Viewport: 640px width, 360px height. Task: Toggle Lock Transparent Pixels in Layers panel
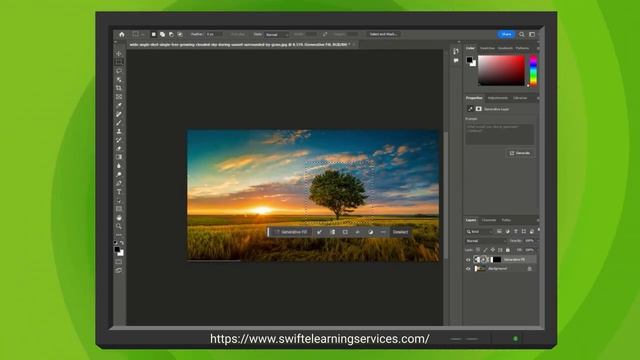point(478,250)
